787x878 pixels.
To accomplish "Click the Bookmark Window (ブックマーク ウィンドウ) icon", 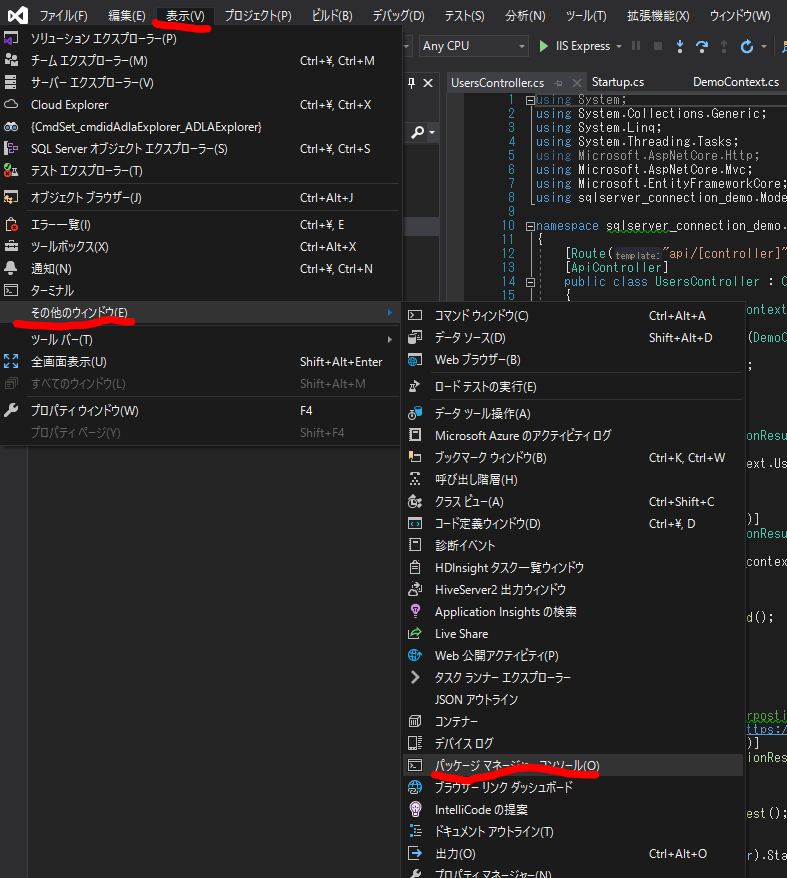I will coord(415,457).
